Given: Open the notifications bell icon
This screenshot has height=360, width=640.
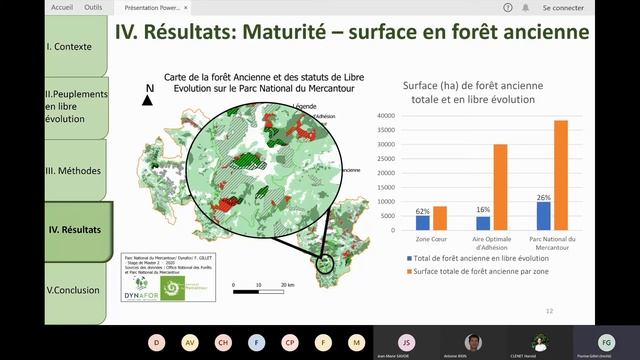Looking at the screenshot, I should click(525, 7).
